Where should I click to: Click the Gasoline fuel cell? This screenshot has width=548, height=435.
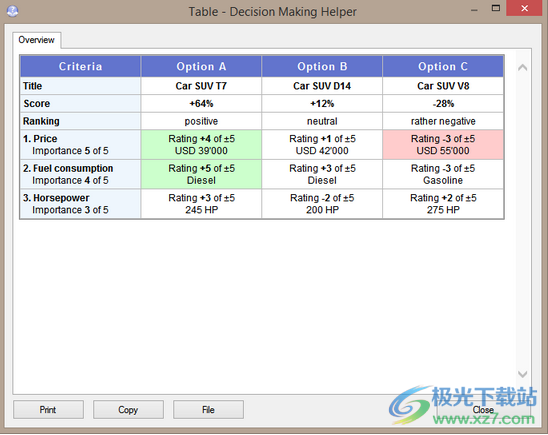pos(443,174)
